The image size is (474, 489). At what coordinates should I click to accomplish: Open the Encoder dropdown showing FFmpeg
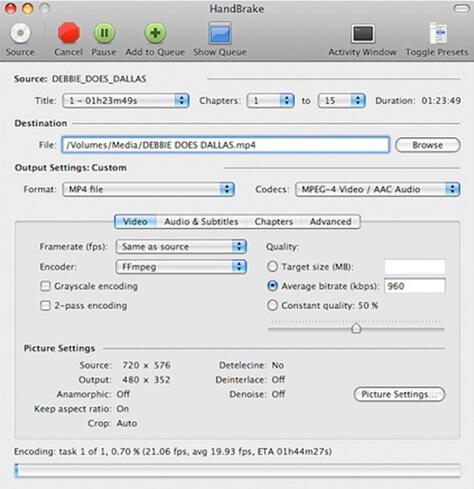[181, 267]
